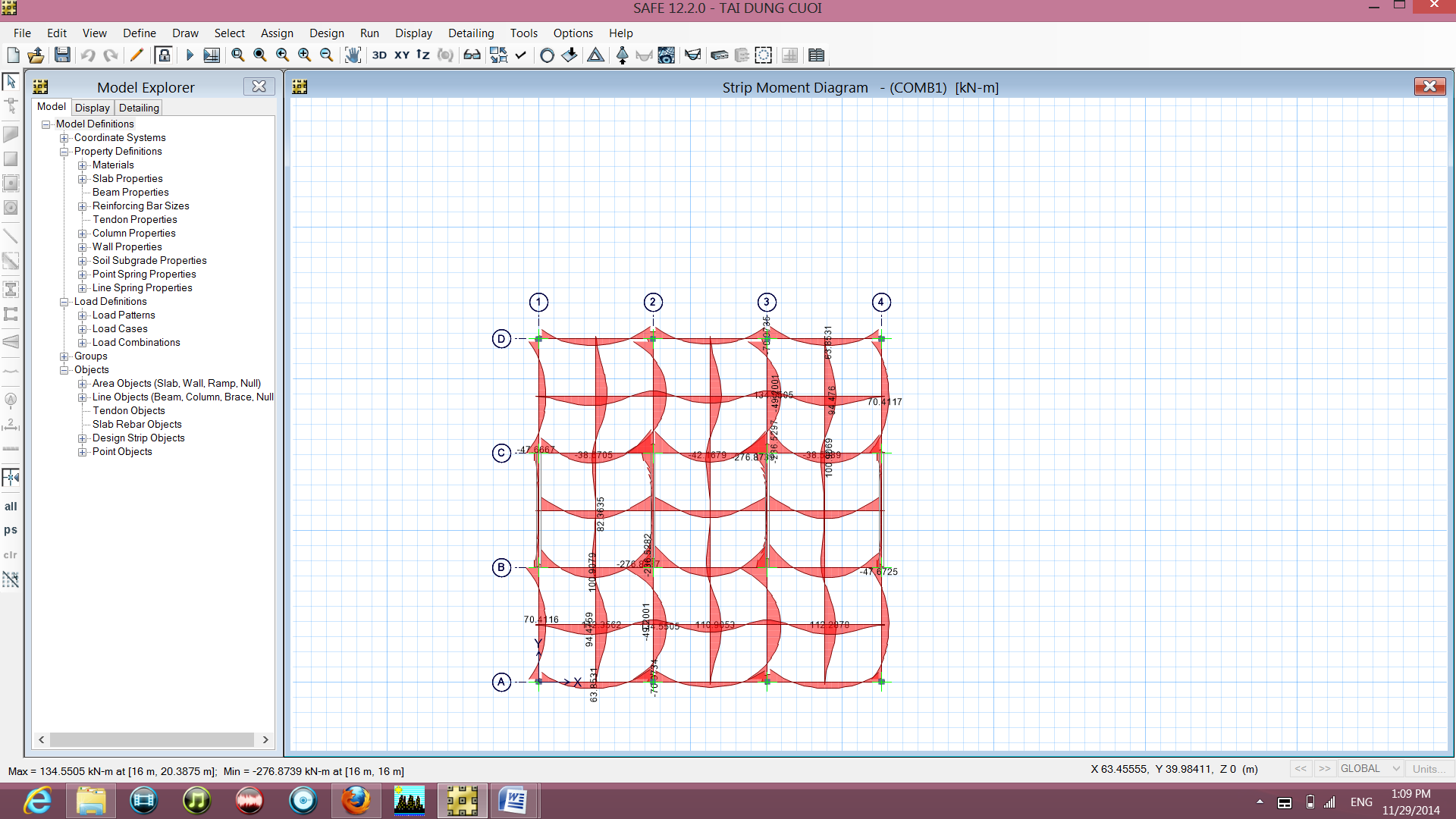The image size is (1456, 819).
Task: Open the GLOBAL coordinate system dropdown
Action: click(x=1370, y=769)
